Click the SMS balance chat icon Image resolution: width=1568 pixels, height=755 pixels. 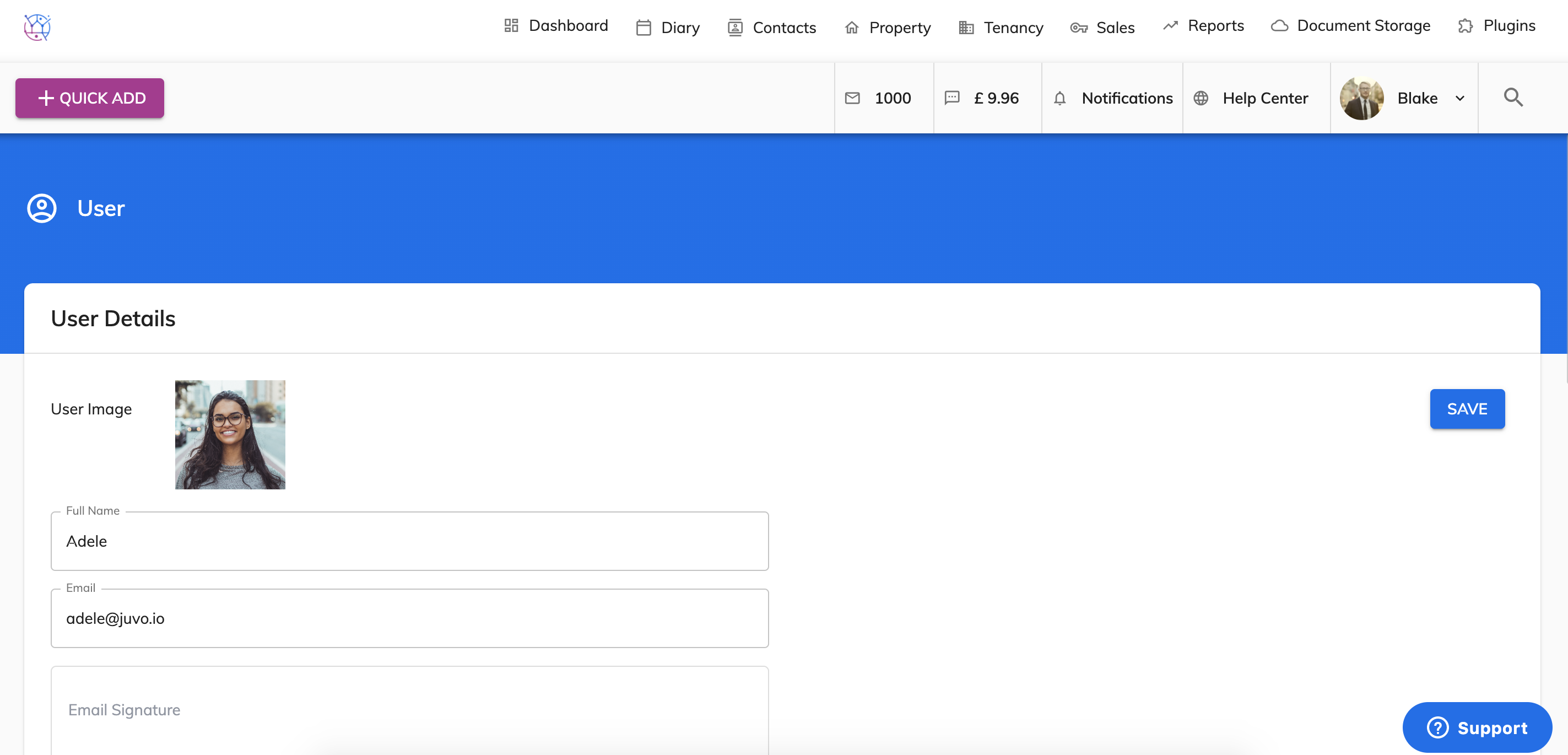(951, 98)
